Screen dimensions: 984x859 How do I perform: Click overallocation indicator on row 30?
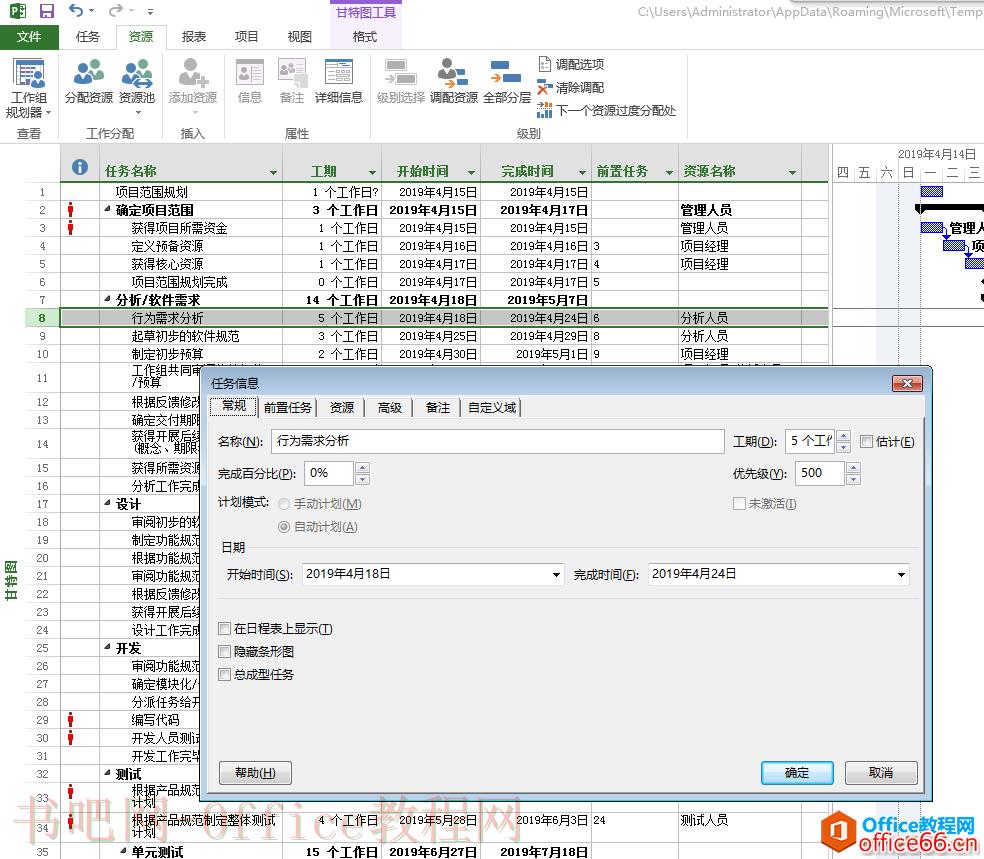coord(70,738)
